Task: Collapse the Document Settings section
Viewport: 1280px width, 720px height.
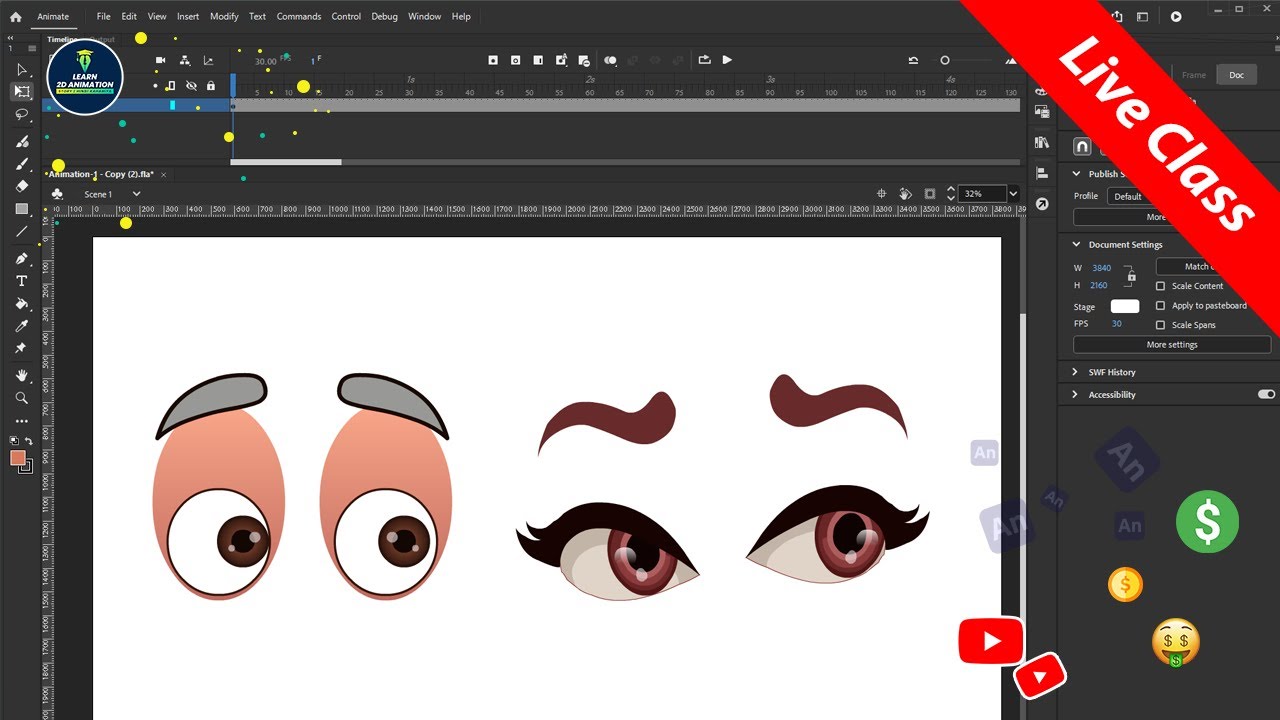Action: coord(1077,244)
